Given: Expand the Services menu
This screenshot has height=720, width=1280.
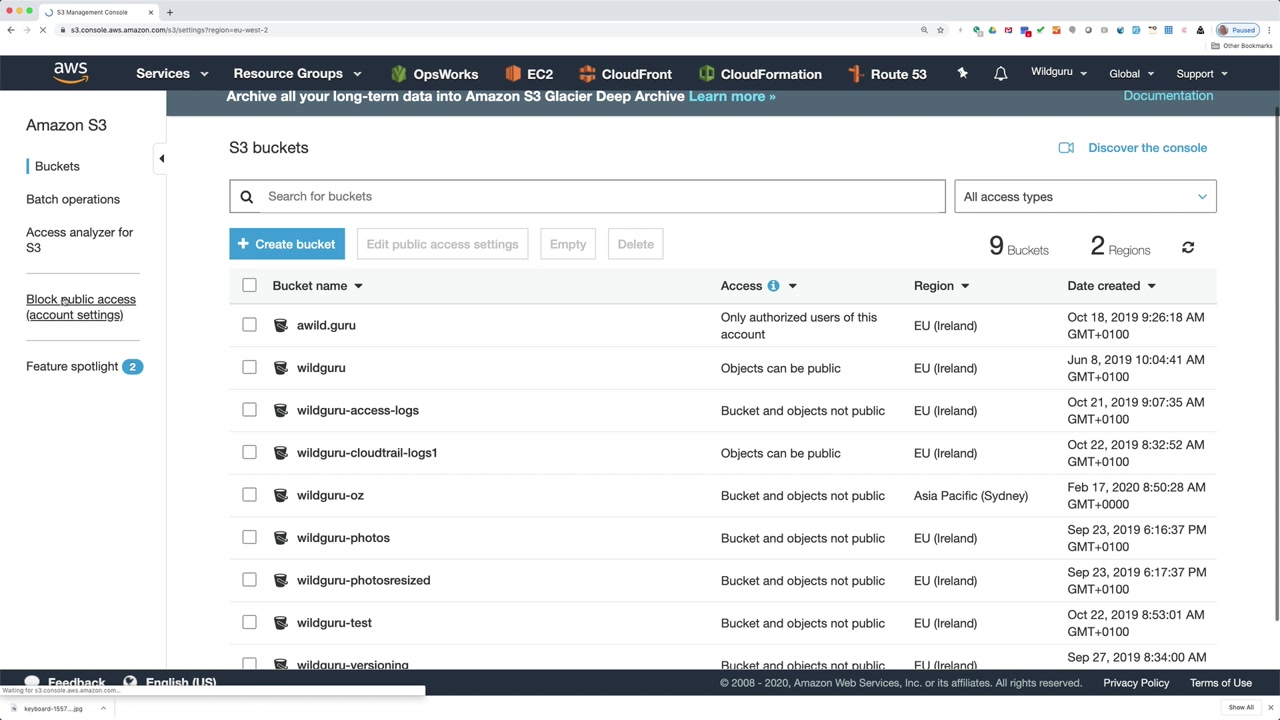Looking at the screenshot, I should (x=172, y=73).
